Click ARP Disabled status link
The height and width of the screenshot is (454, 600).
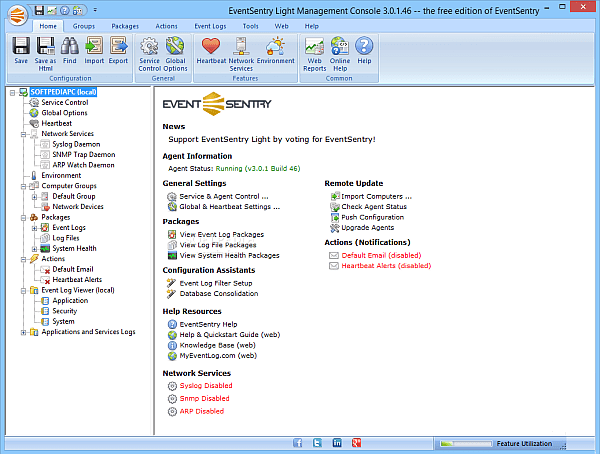[x=202, y=412]
